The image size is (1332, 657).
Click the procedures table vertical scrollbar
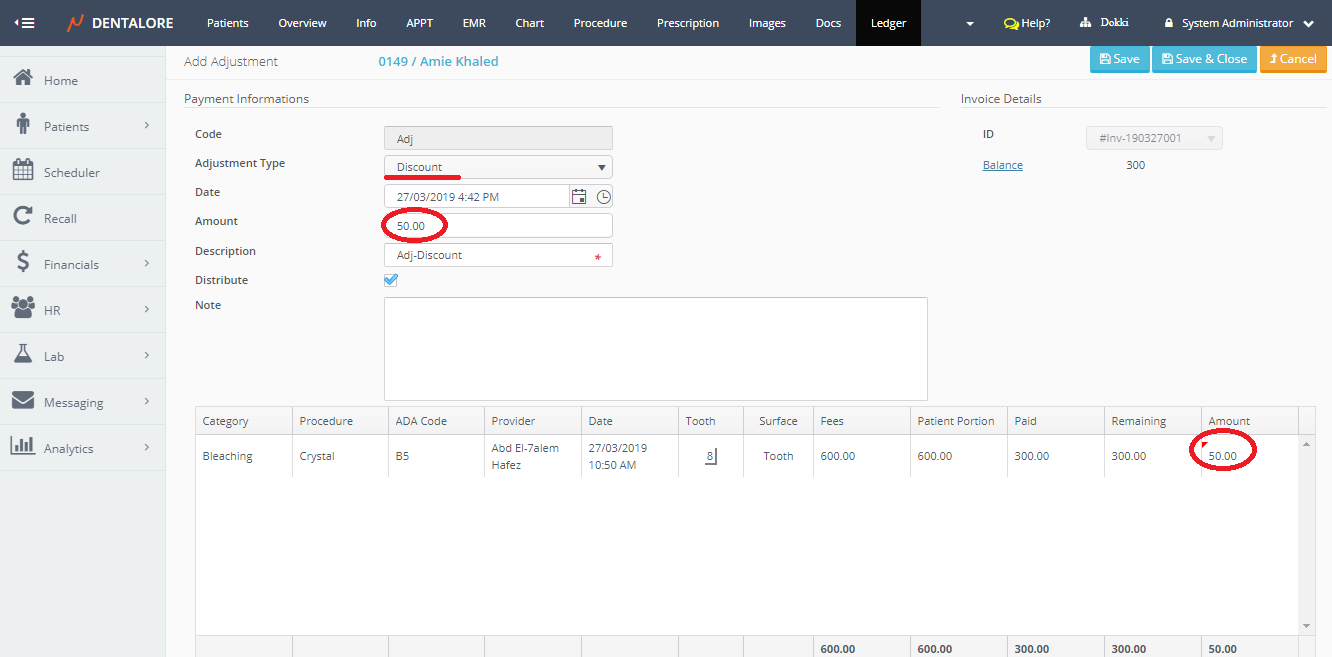[x=1306, y=534]
